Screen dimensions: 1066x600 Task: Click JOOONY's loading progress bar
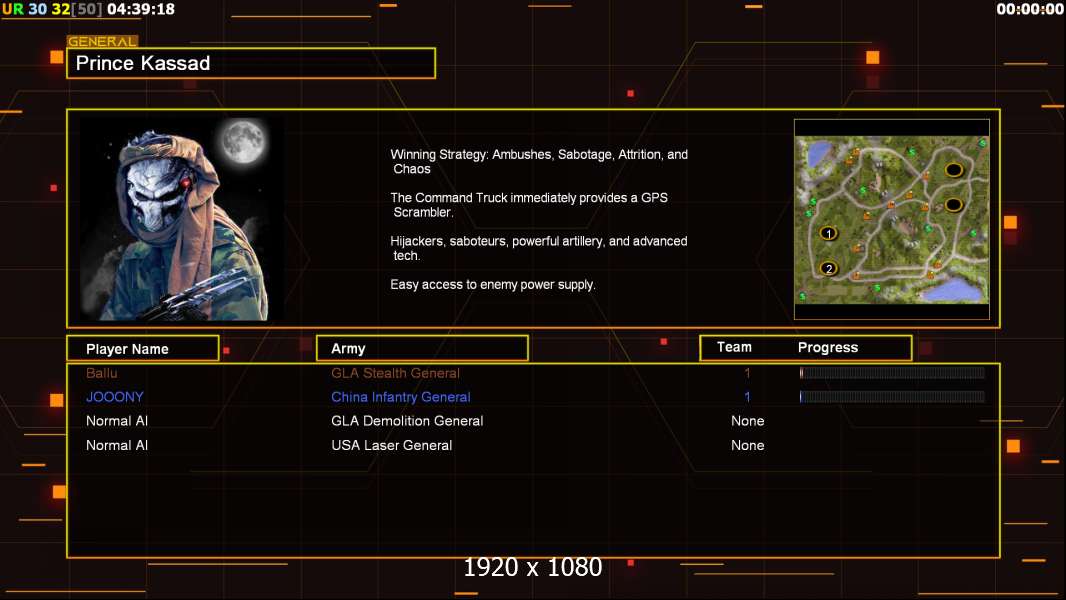(892, 396)
